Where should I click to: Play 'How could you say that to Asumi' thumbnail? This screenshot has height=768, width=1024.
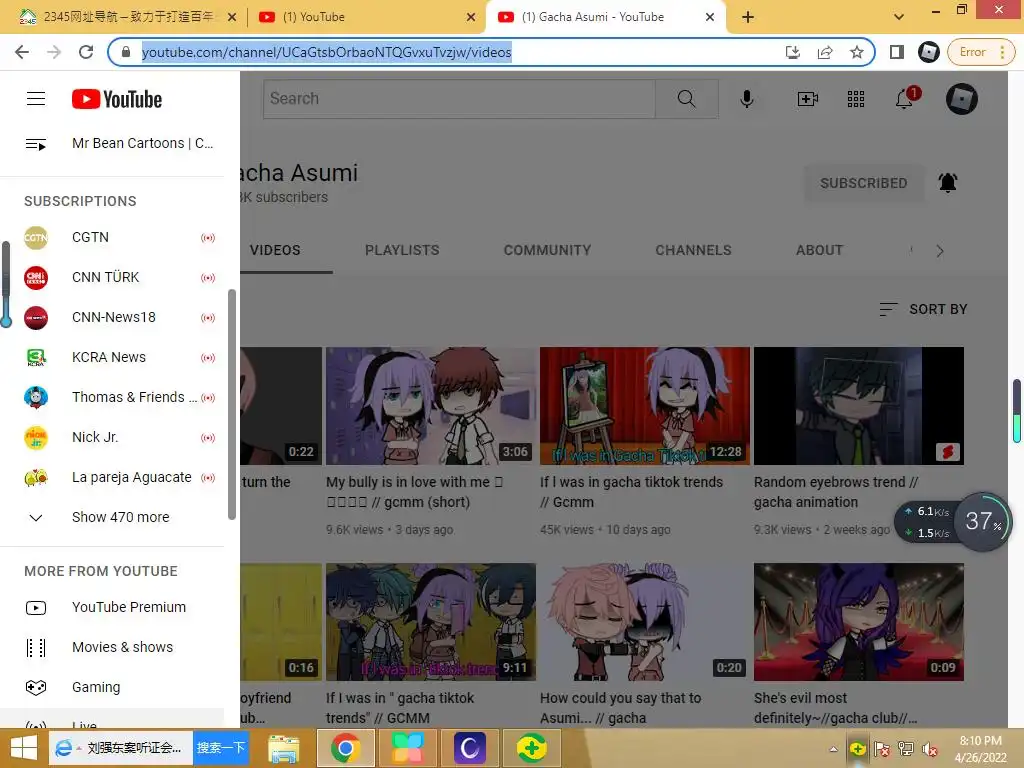point(645,622)
